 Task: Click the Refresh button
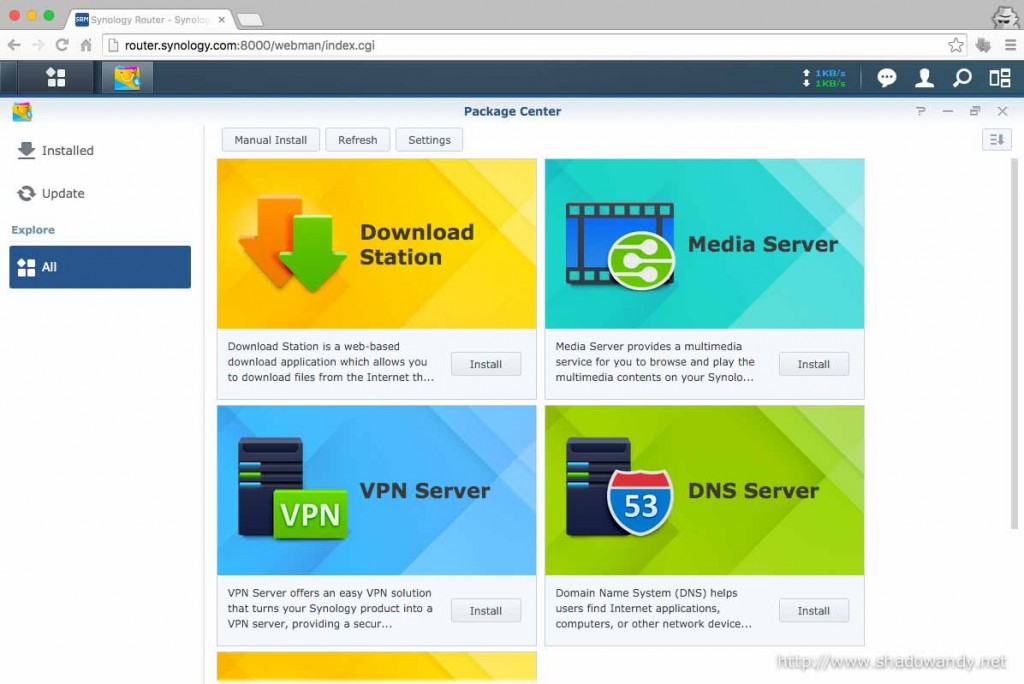tap(357, 140)
